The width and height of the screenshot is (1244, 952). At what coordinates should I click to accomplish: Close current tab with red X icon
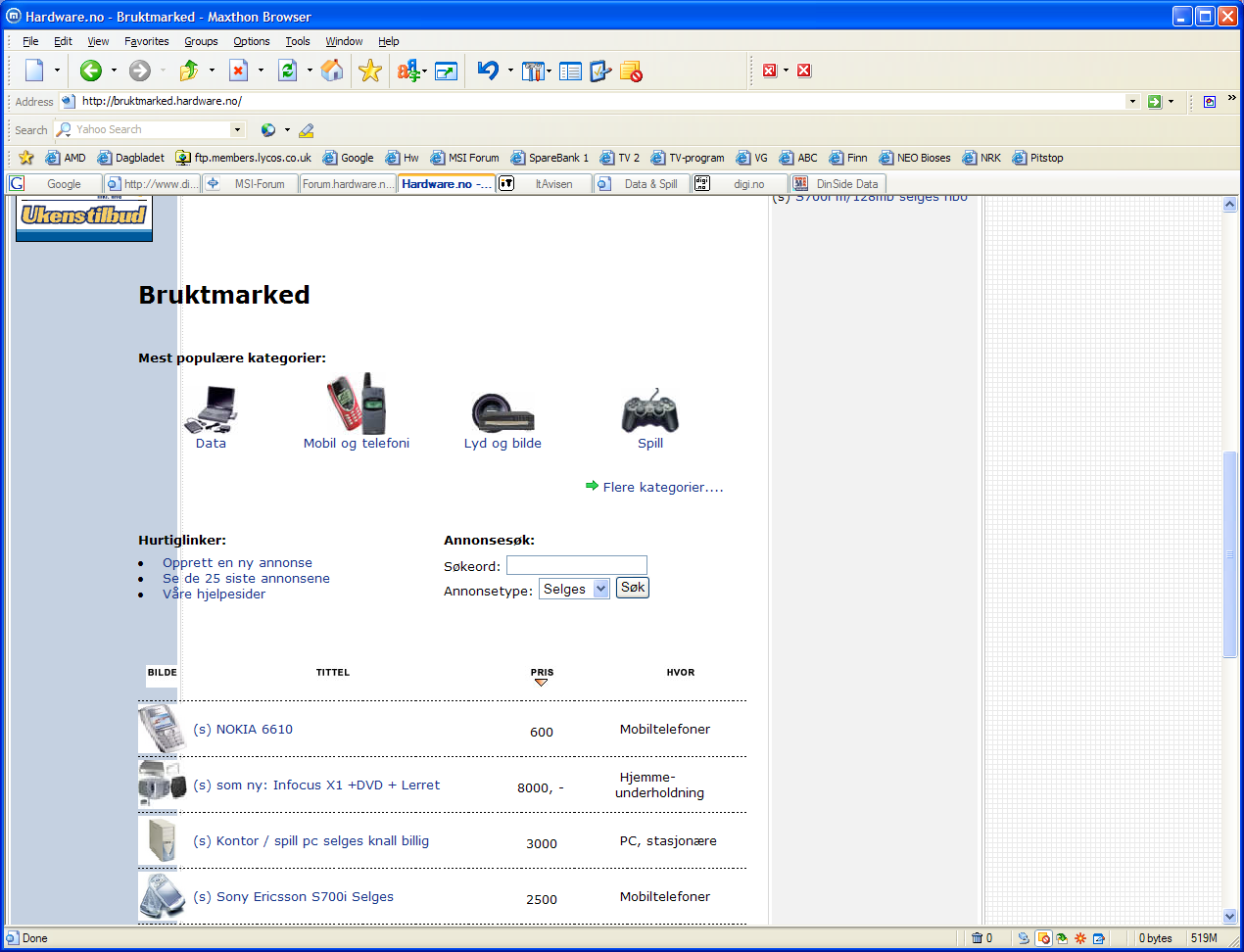tap(769, 71)
